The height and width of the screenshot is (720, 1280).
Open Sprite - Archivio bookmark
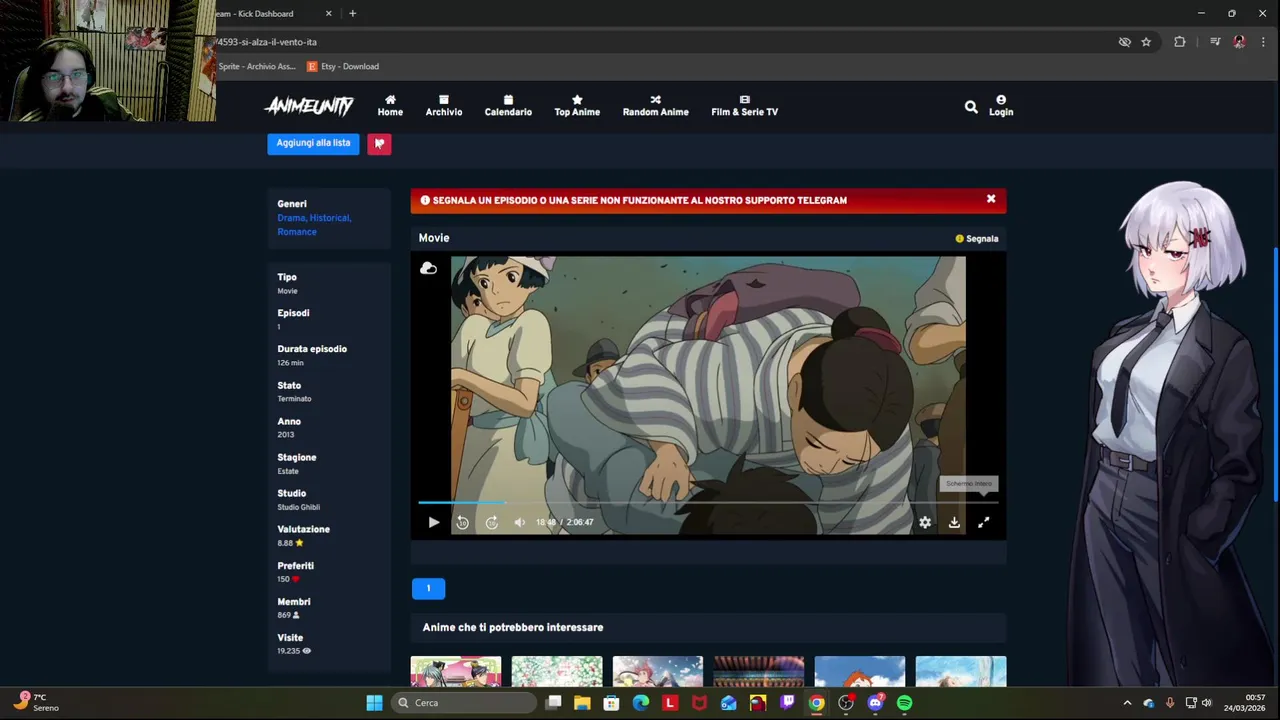[x=256, y=66]
